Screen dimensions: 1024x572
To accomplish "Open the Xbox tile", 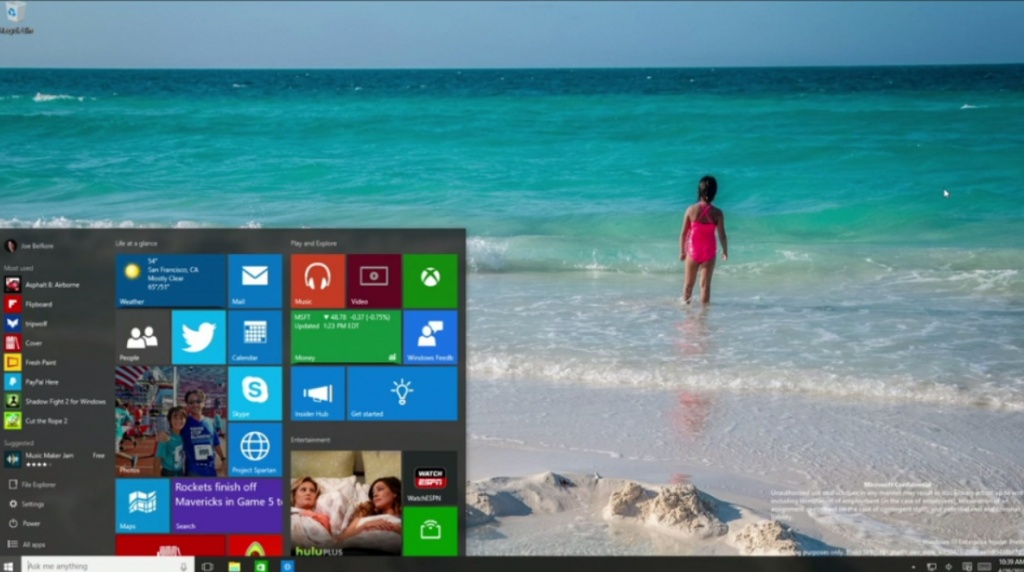I will coord(430,281).
